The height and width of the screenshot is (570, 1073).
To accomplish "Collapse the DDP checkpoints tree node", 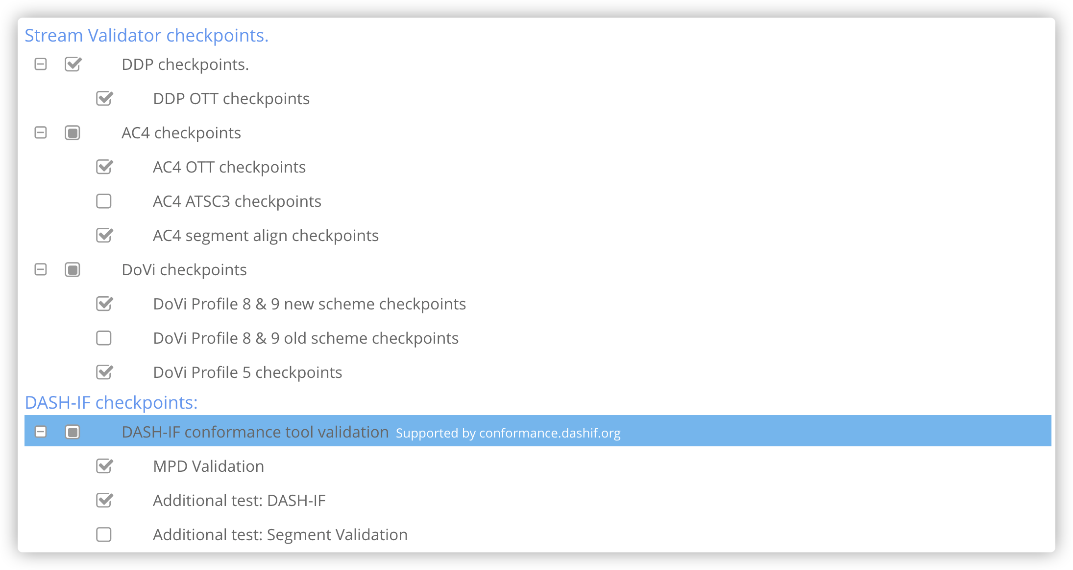I will point(41,64).
